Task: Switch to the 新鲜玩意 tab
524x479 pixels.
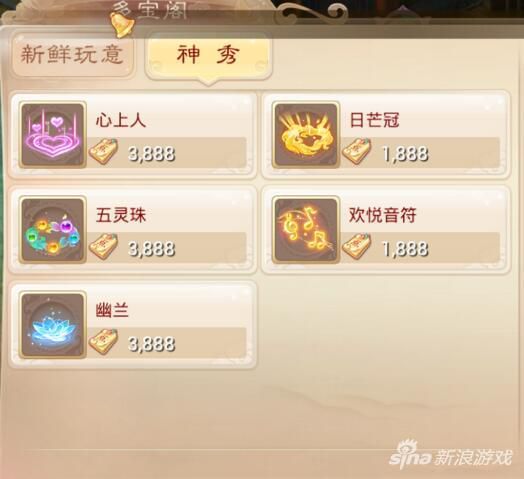Action: [72, 55]
